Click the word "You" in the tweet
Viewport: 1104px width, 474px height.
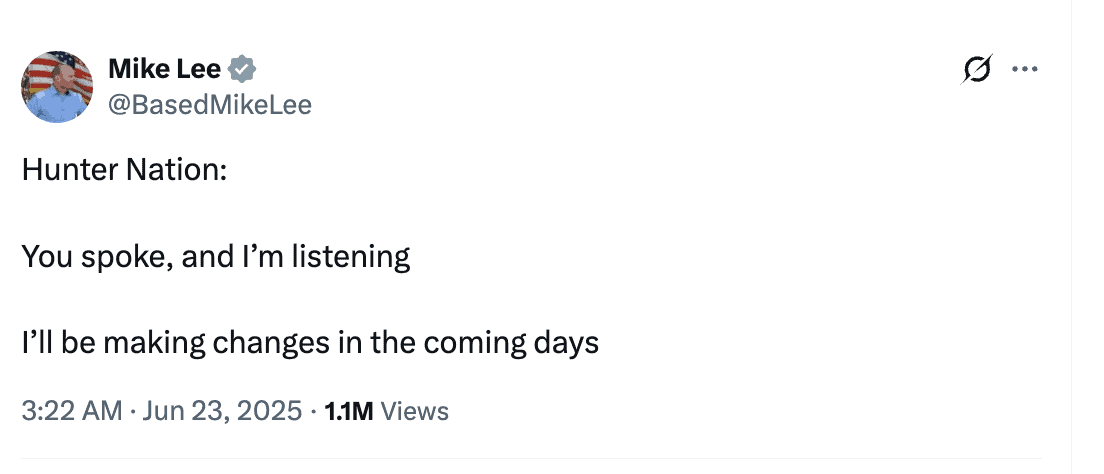(x=43, y=257)
